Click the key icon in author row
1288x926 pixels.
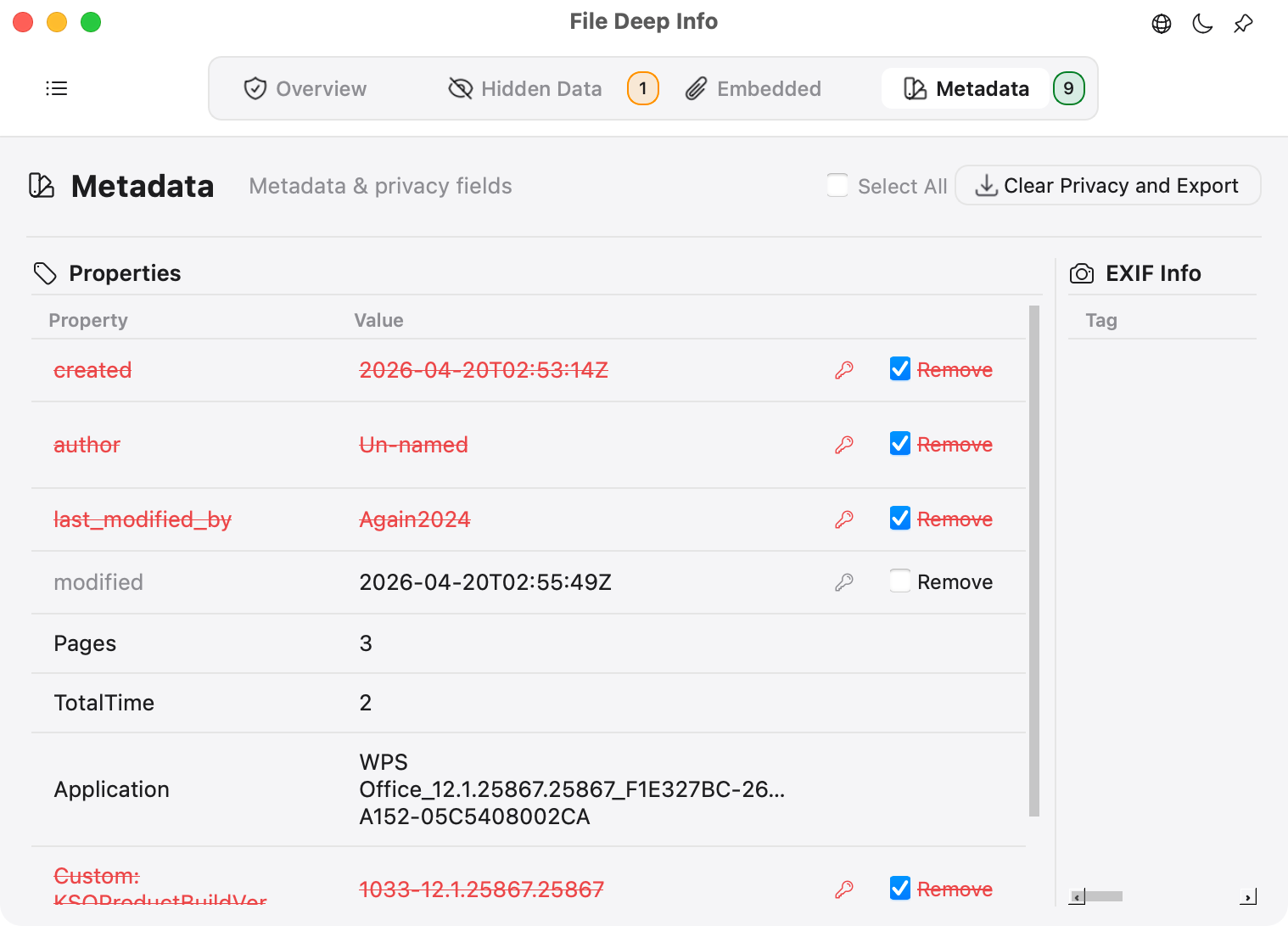pyautogui.click(x=844, y=445)
